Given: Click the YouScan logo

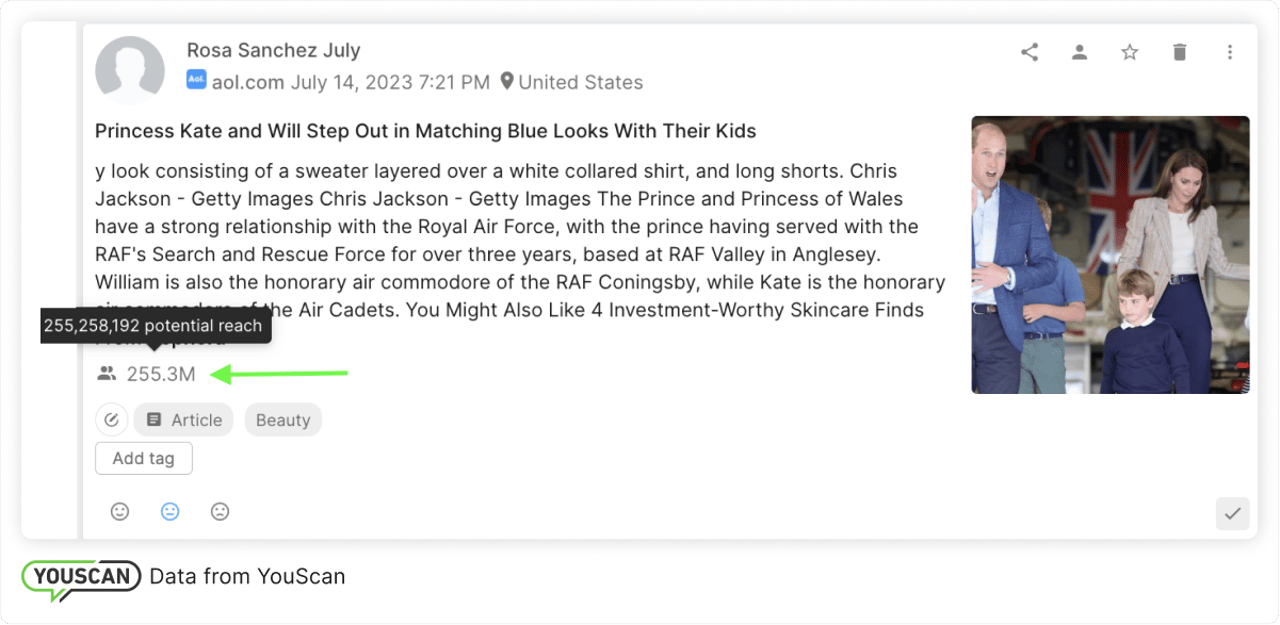Looking at the screenshot, I should tap(81, 577).
